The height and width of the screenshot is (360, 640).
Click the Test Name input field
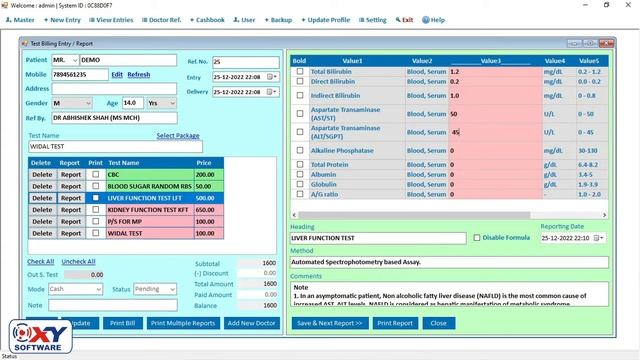(x=116, y=147)
